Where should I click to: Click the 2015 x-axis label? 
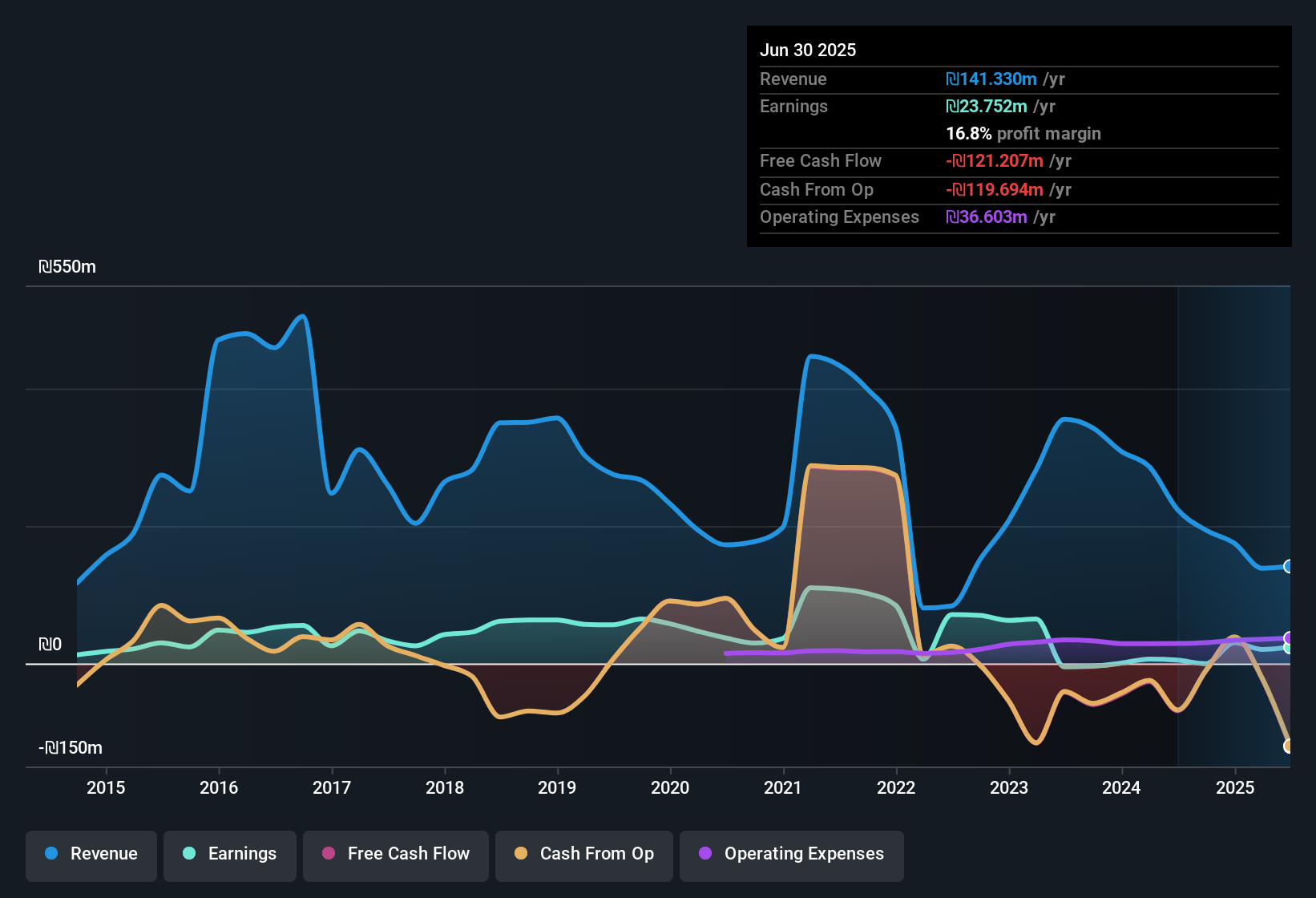click(x=106, y=787)
